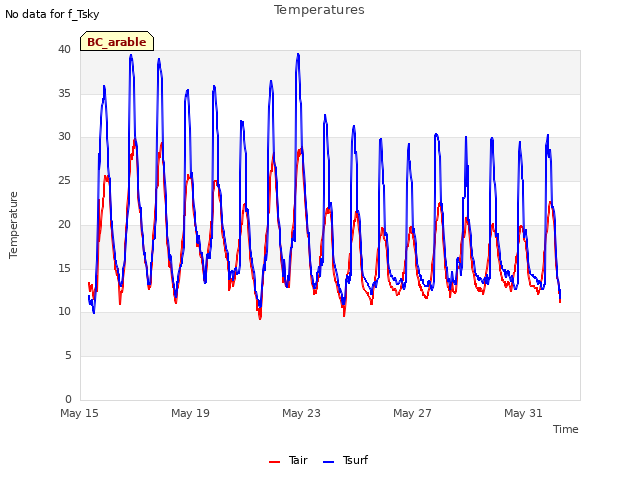640x480 pixels.
Task: Select the BC_arable annotation label
Action: [117, 41]
